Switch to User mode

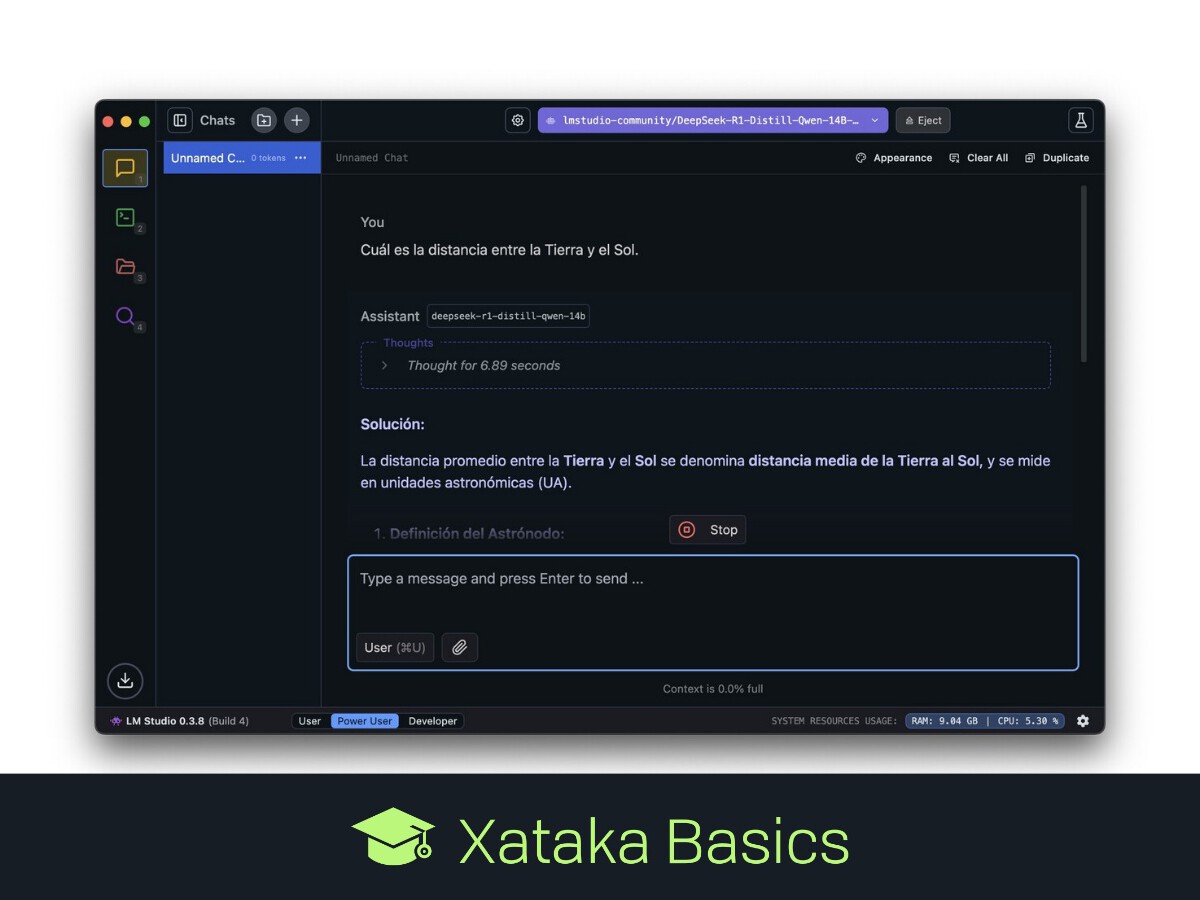(310, 721)
